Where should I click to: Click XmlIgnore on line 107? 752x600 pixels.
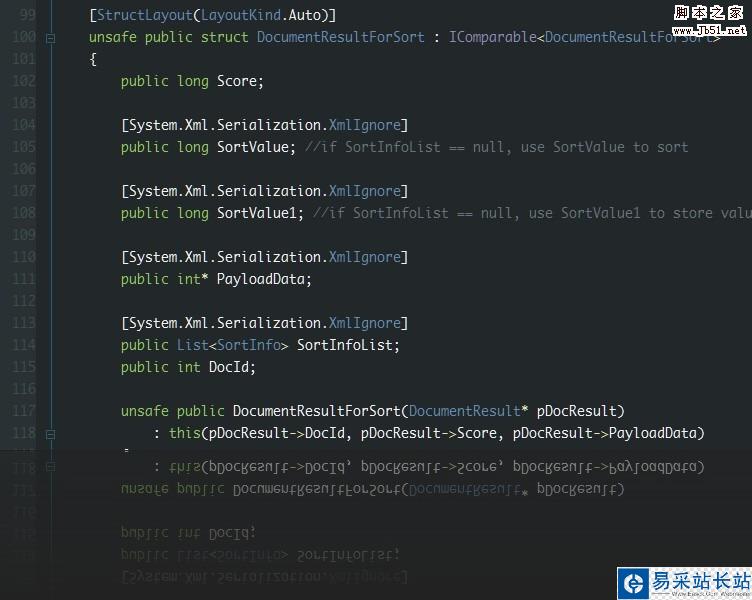(x=364, y=192)
